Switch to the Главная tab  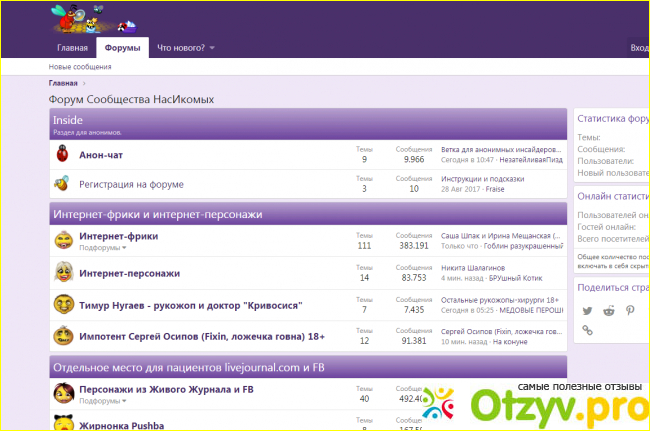(72, 48)
